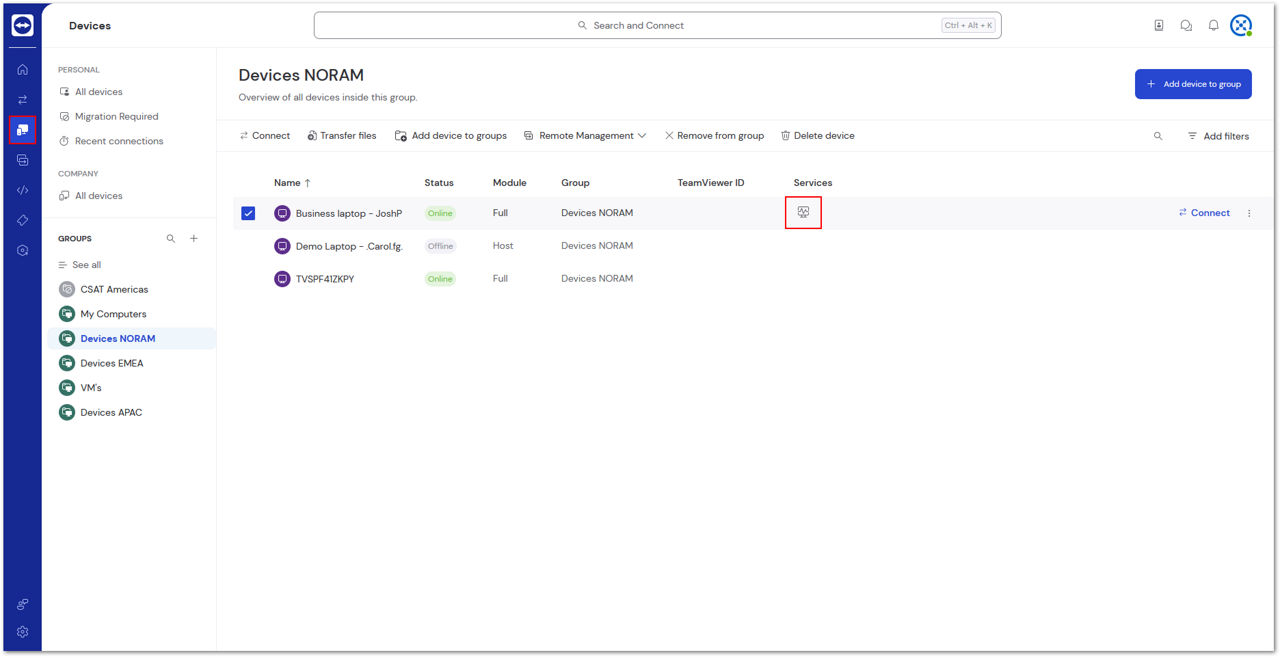Click the Offline status badge
This screenshot has width=1280, height=658.
440,246
